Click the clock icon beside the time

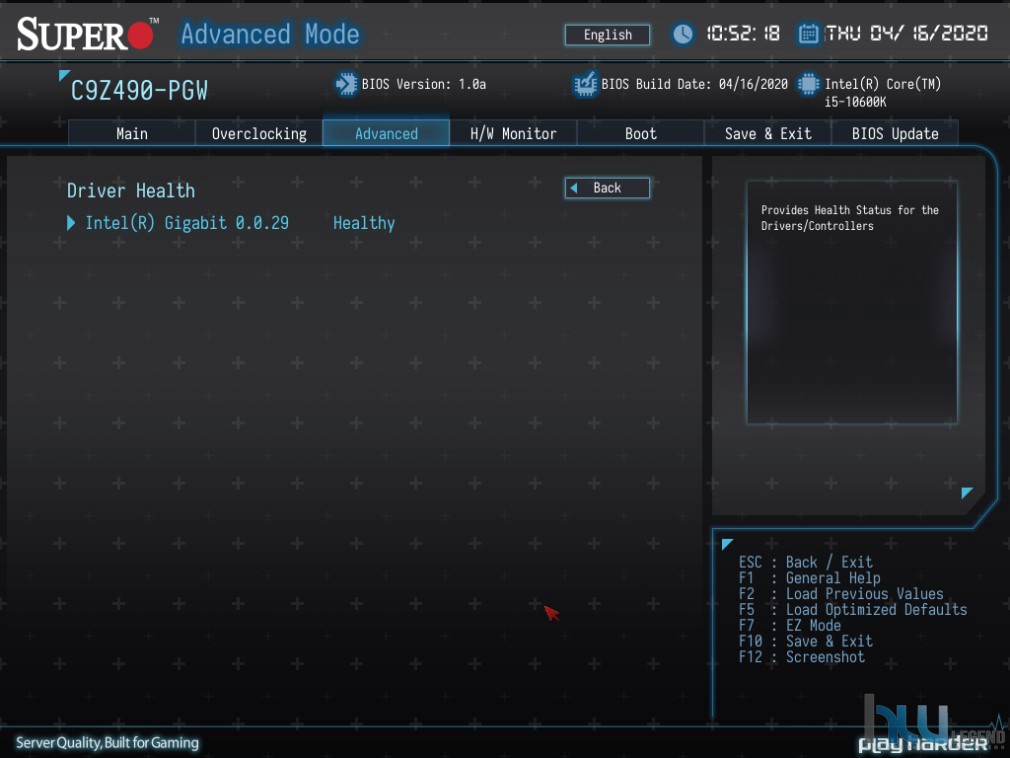[683, 33]
